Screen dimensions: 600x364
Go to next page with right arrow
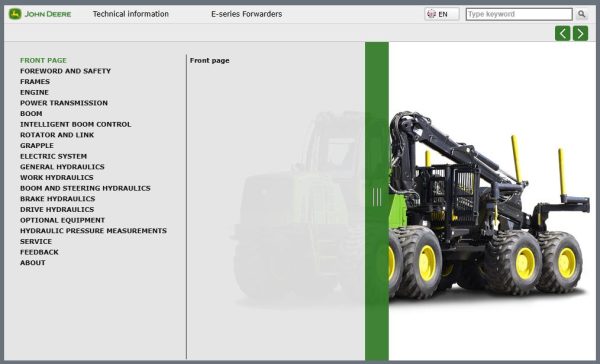580,34
